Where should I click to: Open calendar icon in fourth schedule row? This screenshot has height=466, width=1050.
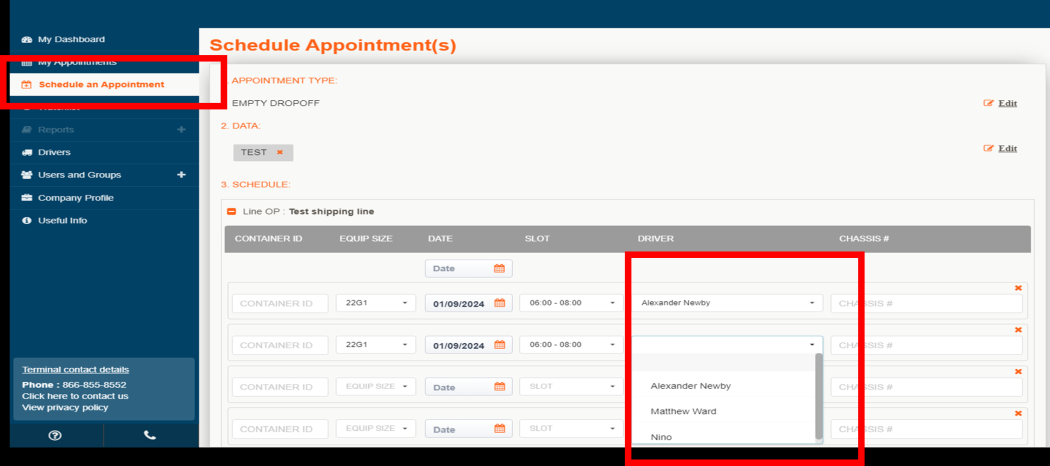click(500, 429)
